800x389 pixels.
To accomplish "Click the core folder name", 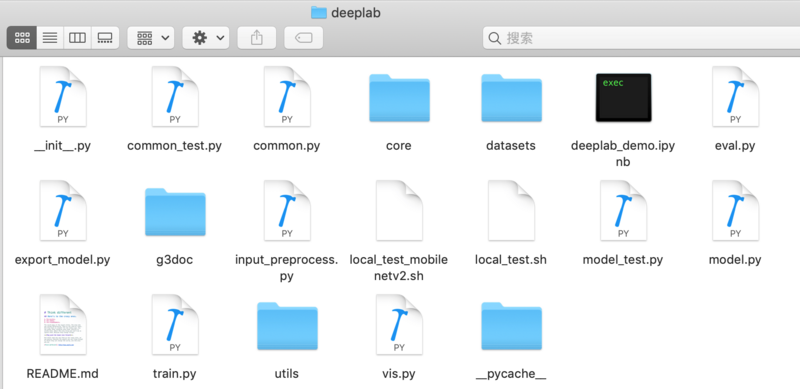I will pos(398,145).
